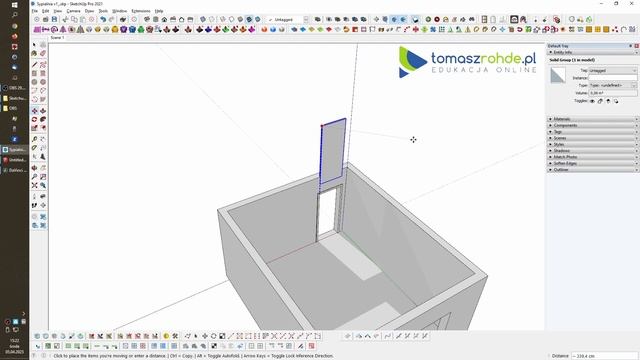Toggle entity visibility eye icon

(592, 101)
